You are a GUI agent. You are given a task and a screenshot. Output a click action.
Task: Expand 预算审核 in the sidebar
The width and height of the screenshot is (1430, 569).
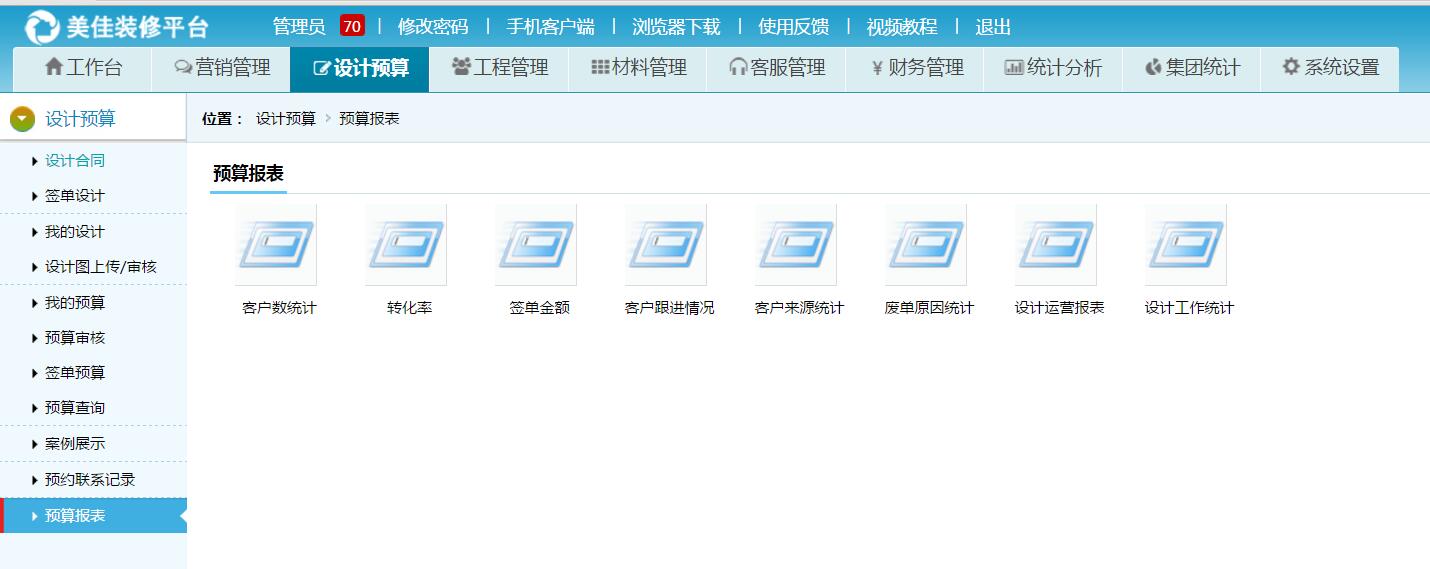tap(74, 338)
